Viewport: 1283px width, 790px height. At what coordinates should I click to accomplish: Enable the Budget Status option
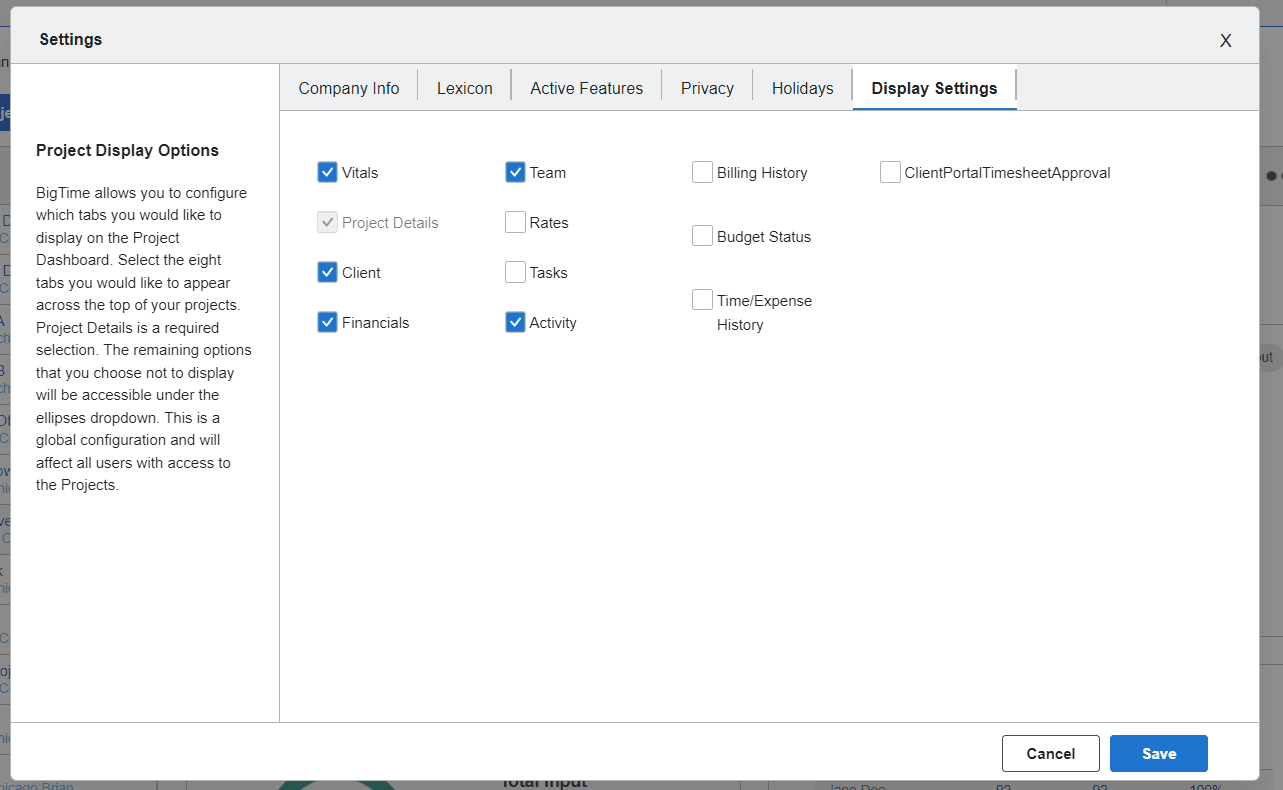702,235
